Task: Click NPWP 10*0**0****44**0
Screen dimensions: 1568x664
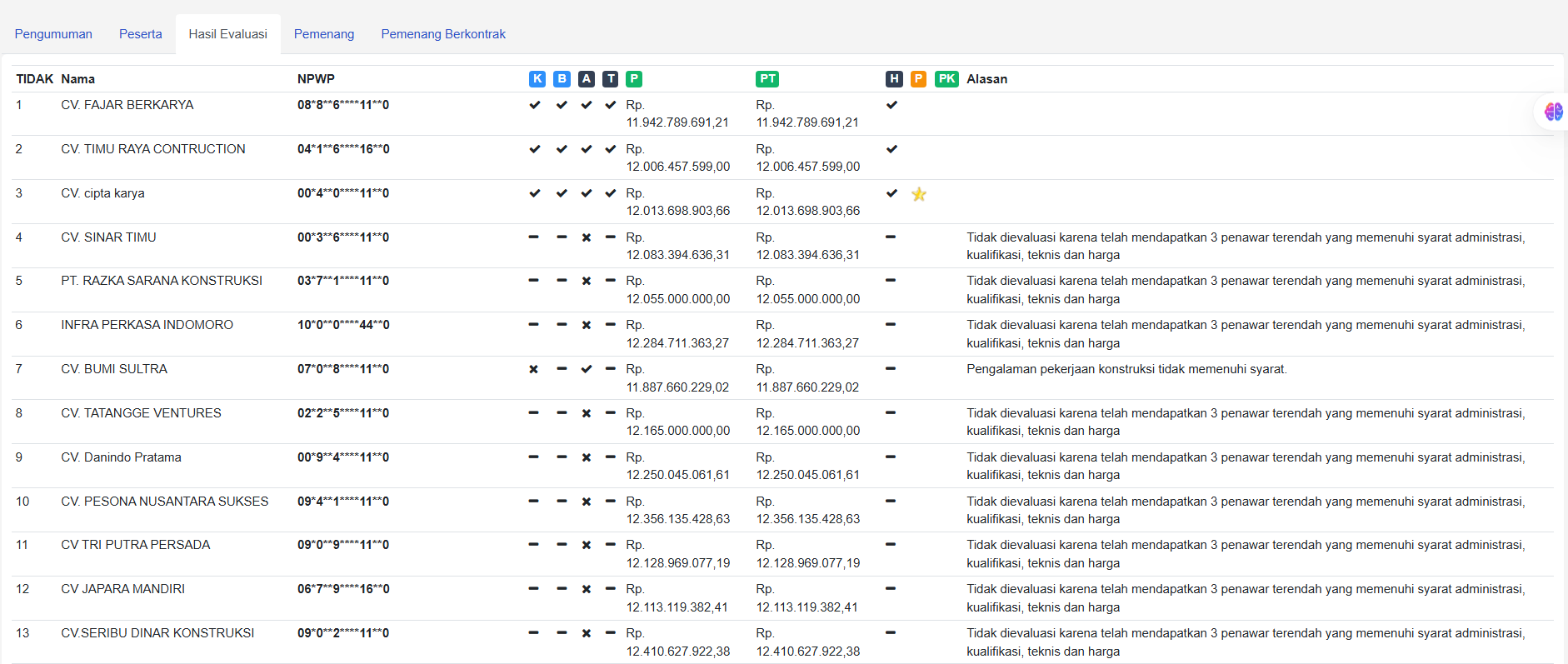Action: click(343, 325)
